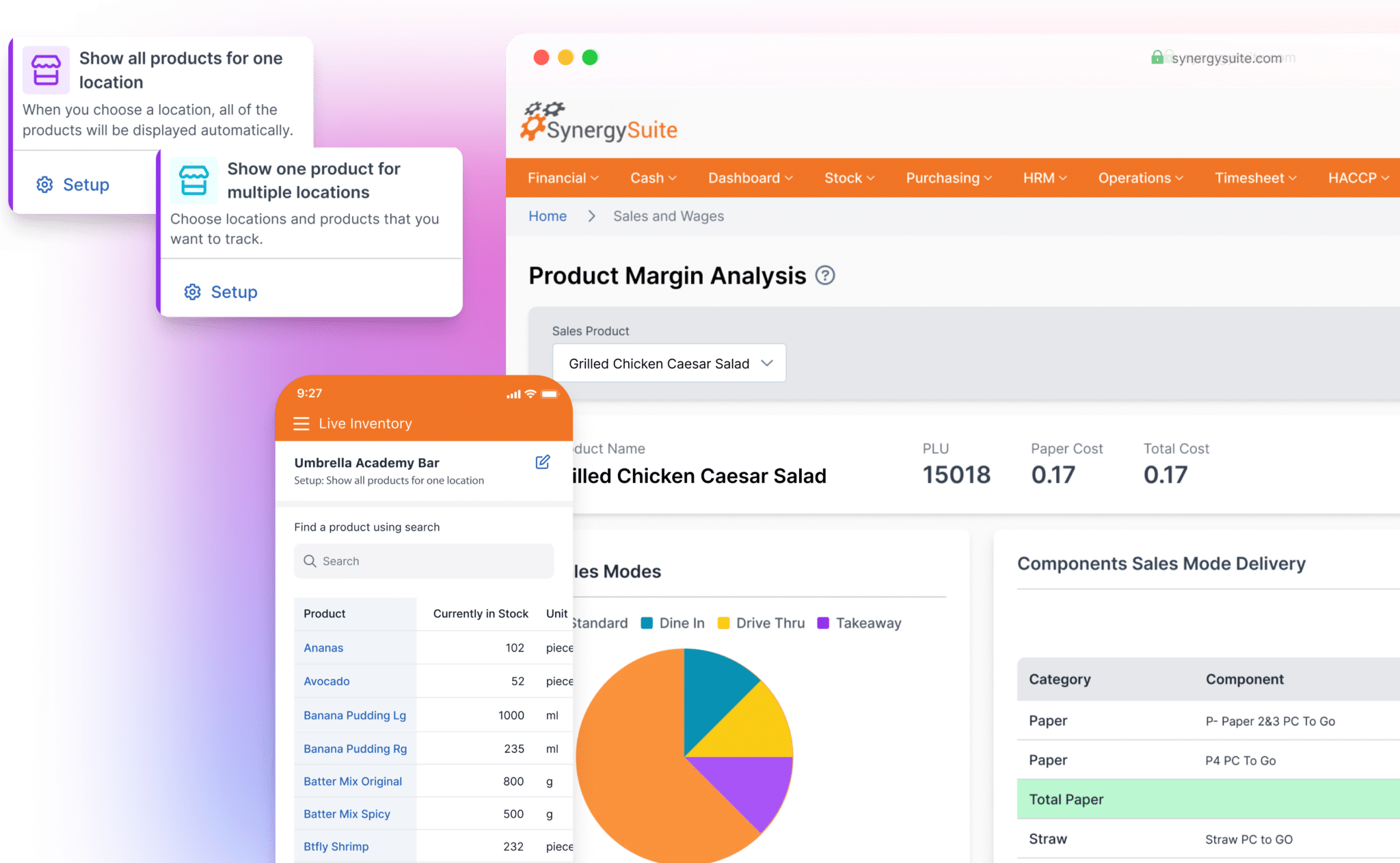Click the edit pencil icon for Umbrella Academy Bar
Screen dimensions: 1400x863
click(x=542, y=462)
